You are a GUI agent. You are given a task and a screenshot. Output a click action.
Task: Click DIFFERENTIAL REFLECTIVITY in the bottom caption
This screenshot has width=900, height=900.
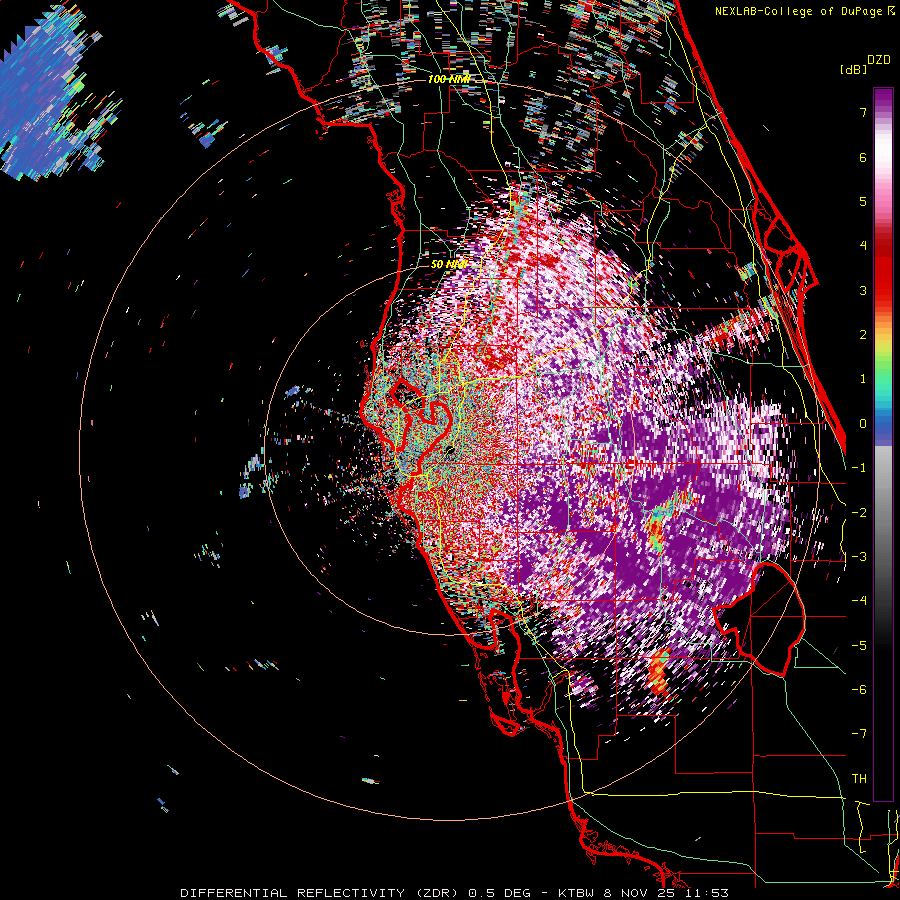click(292, 893)
